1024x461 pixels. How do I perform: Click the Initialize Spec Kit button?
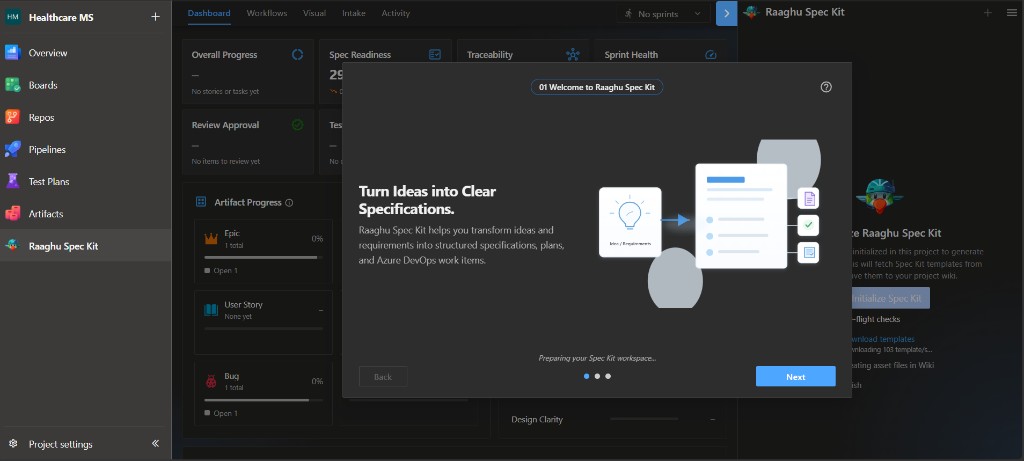(x=888, y=298)
